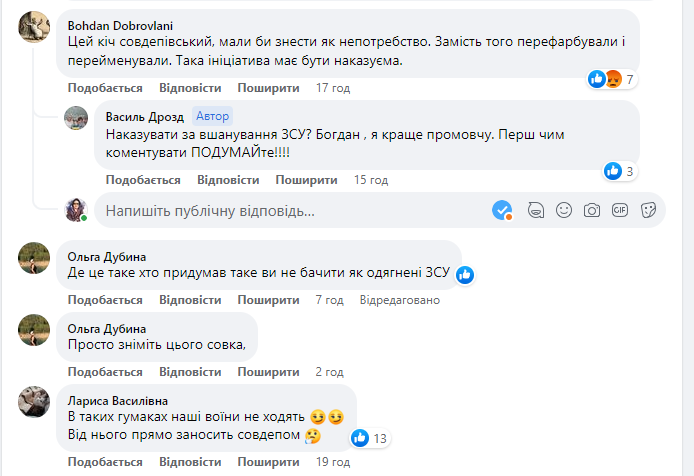Click Подобається under 'Просто зніміть цього совка'
This screenshot has width=694, height=476.
click(105, 372)
